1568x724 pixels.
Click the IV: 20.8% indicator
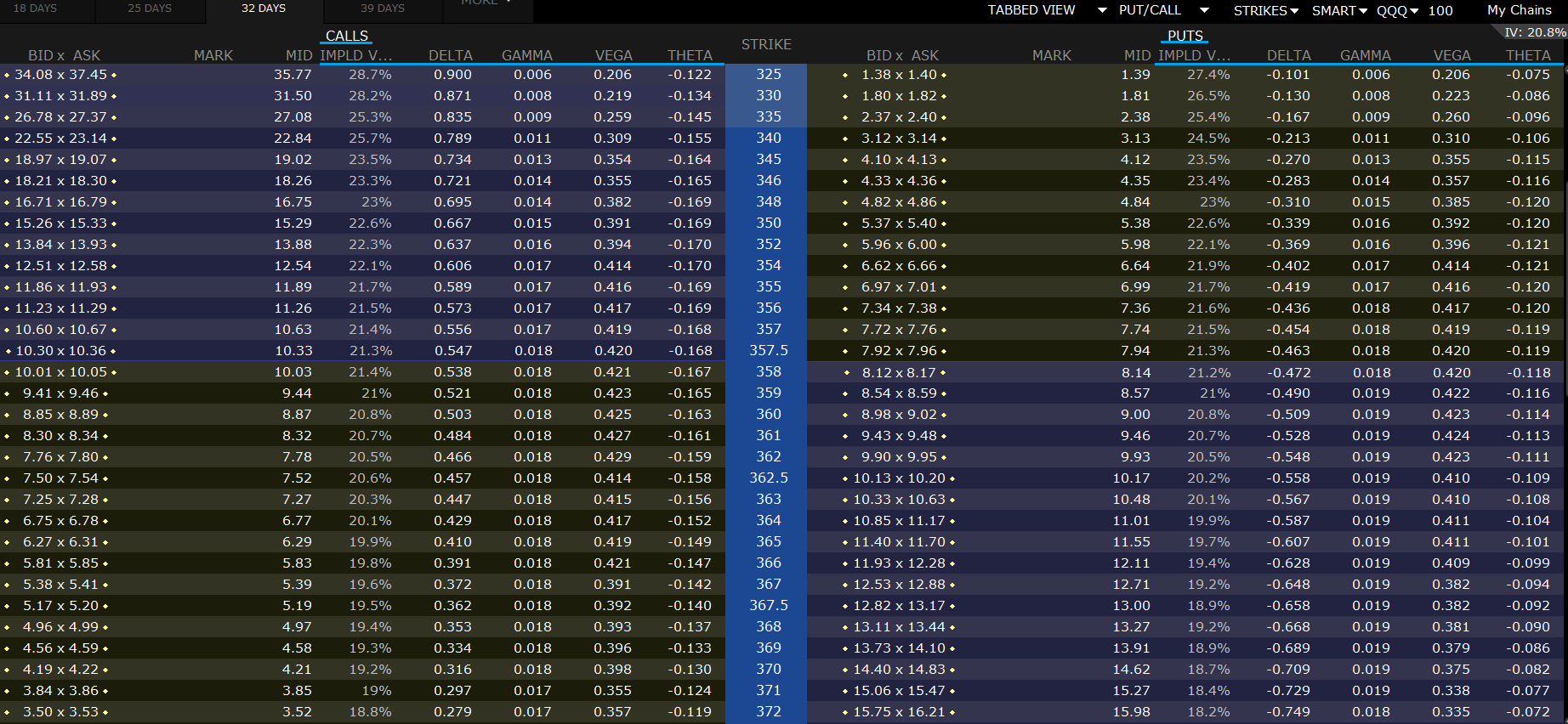[x=1534, y=32]
